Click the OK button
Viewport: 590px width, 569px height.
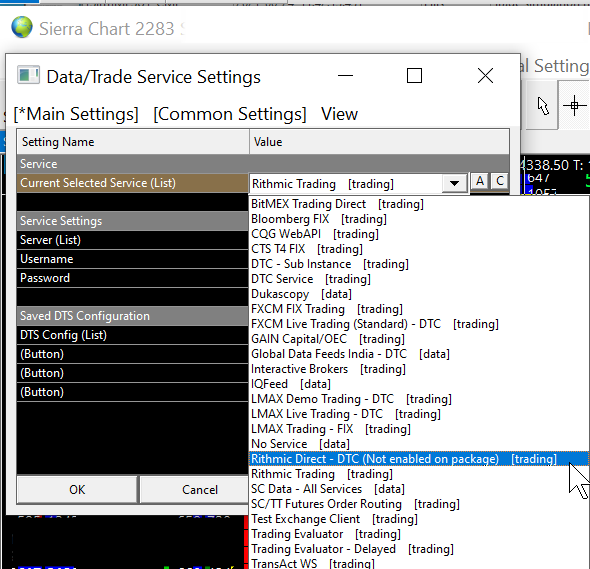click(x=77, y=490)
